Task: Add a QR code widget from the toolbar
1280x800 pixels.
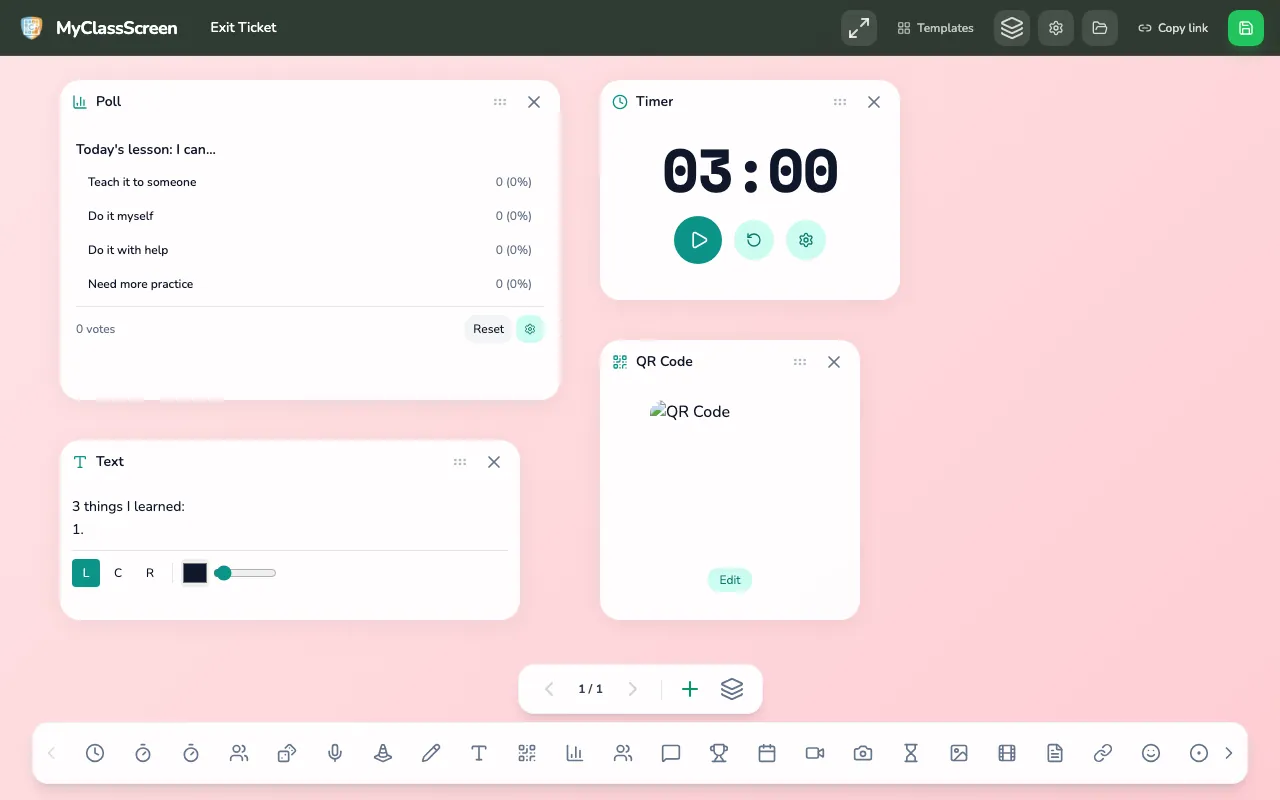Action: point(527,753)
